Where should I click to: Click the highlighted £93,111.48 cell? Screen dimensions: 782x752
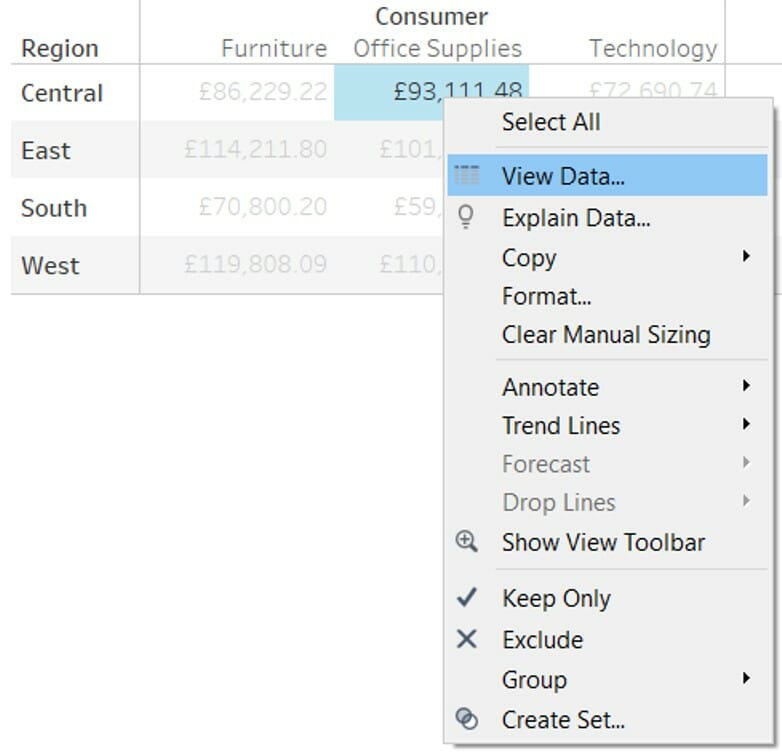(x=420, y=91)
